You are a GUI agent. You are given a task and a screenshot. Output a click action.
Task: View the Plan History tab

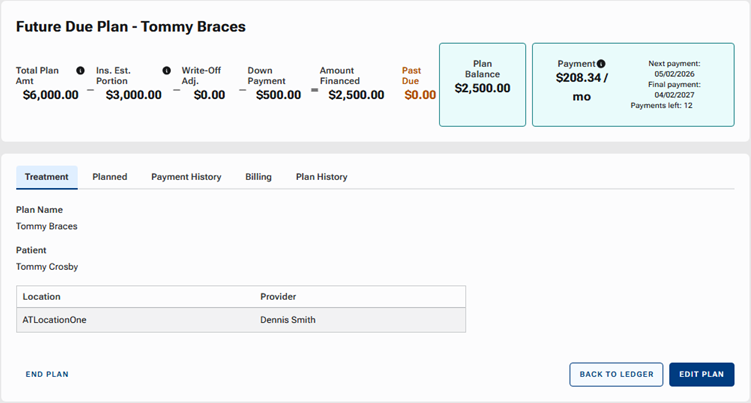click(x=321, y=177)
